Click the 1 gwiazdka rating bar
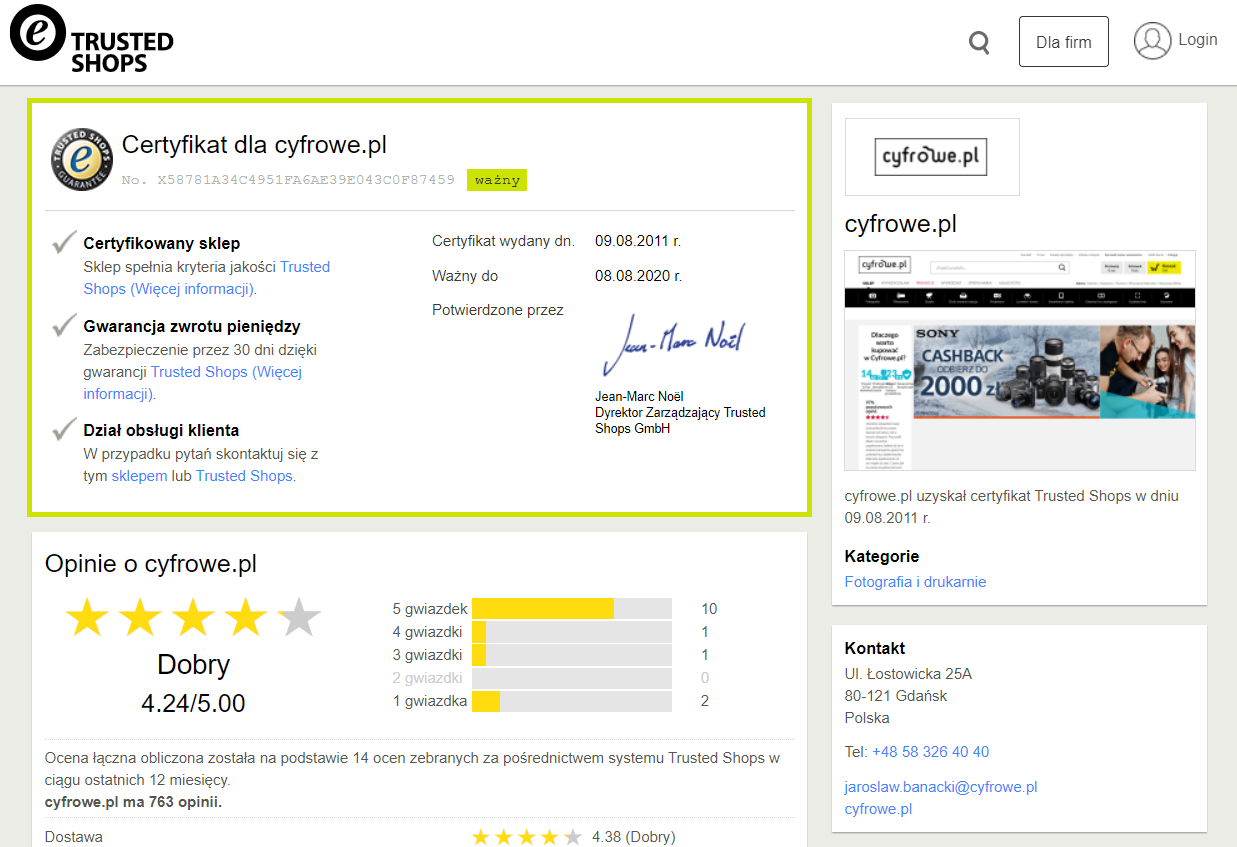Image resolution: width=1237 pixels, height=847 pixels. click(x=572, y=701)
